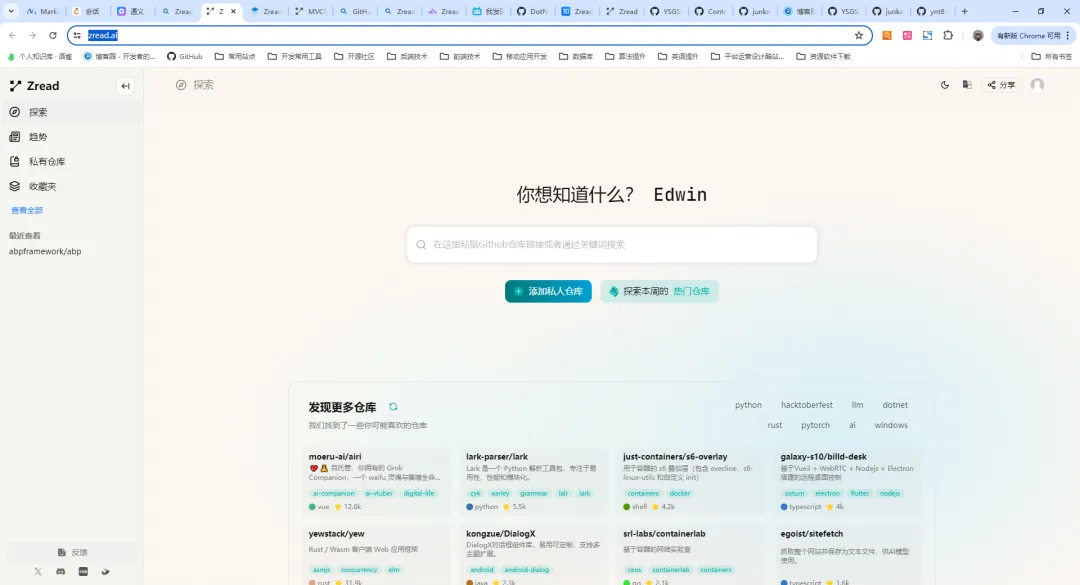Click the 查看全部 link in sidebar

point(27,210)
